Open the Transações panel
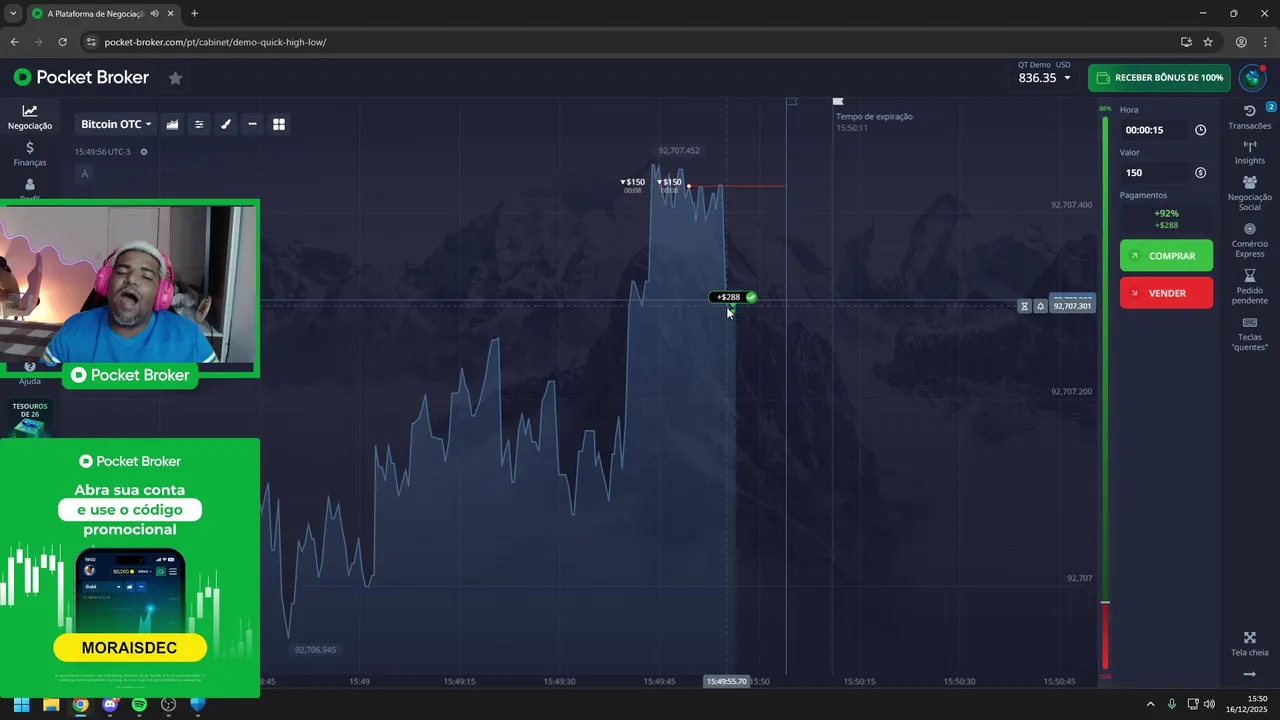1280x720 pixels. pos(1250,117)
